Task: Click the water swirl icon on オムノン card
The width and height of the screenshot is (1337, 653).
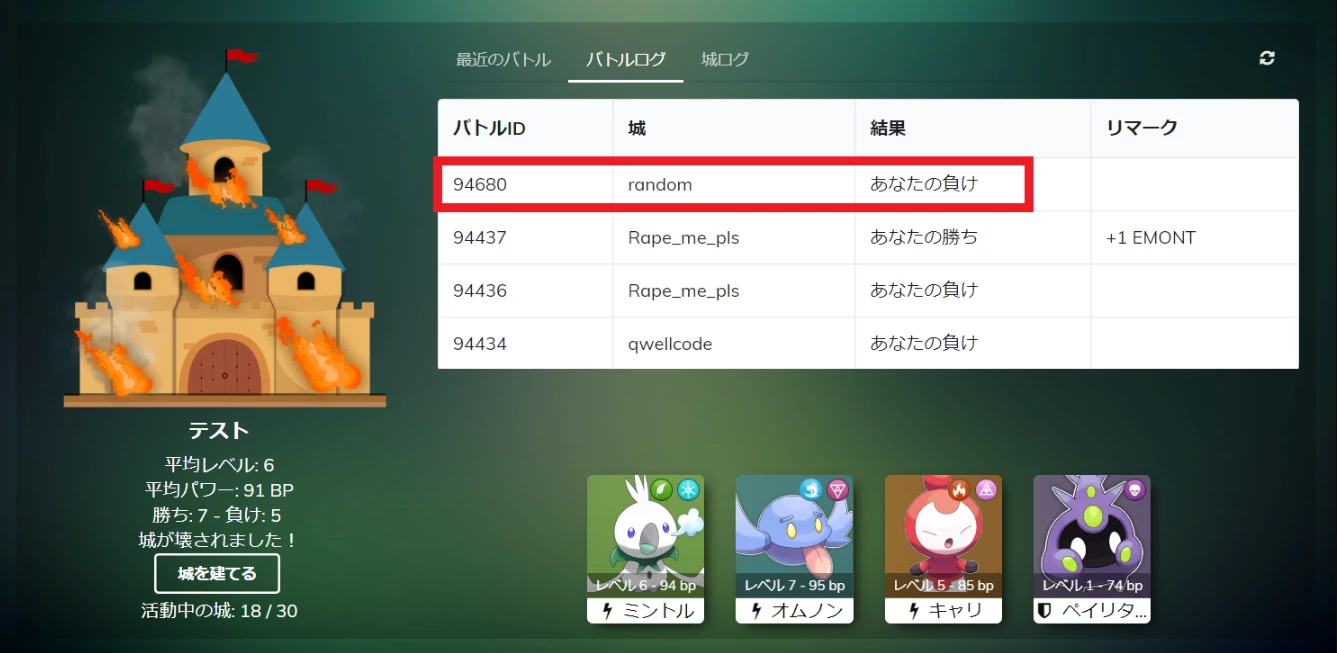Action: [x=811, y=490]
